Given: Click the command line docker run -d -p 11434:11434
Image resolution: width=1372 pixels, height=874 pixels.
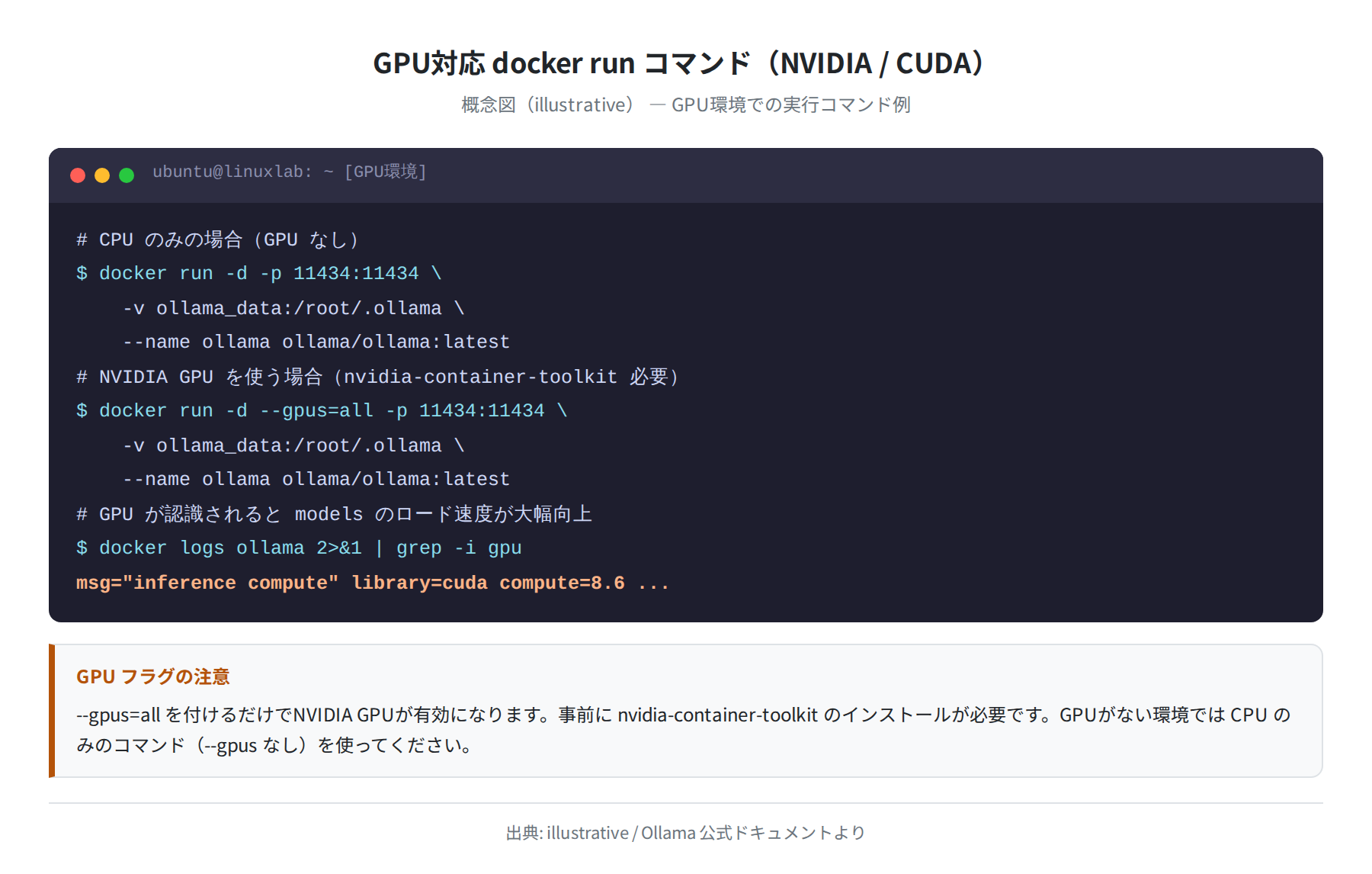Looking at the screenshot, I should 259,273.
